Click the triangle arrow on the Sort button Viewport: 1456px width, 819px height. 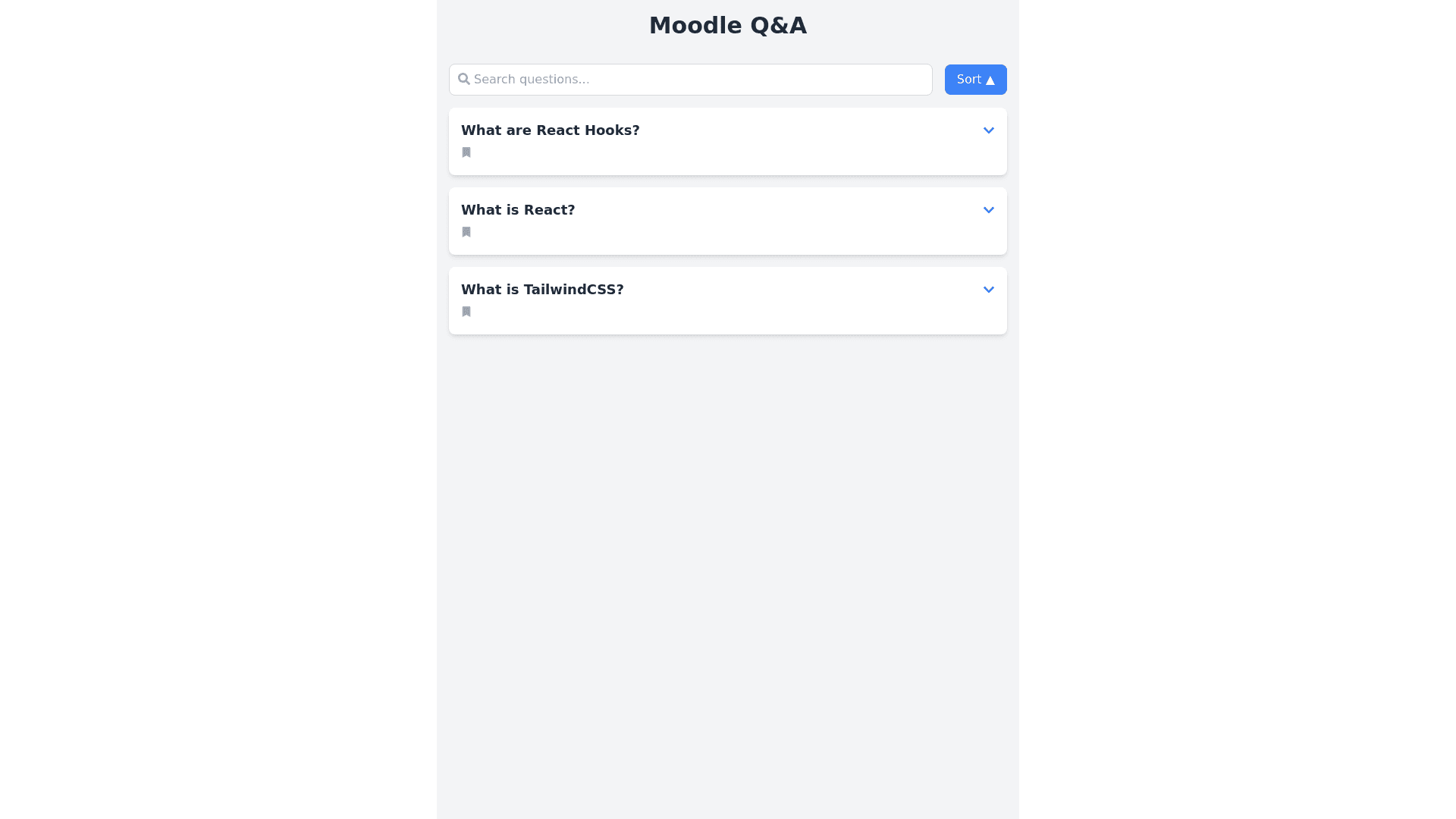tap(990, 80)
